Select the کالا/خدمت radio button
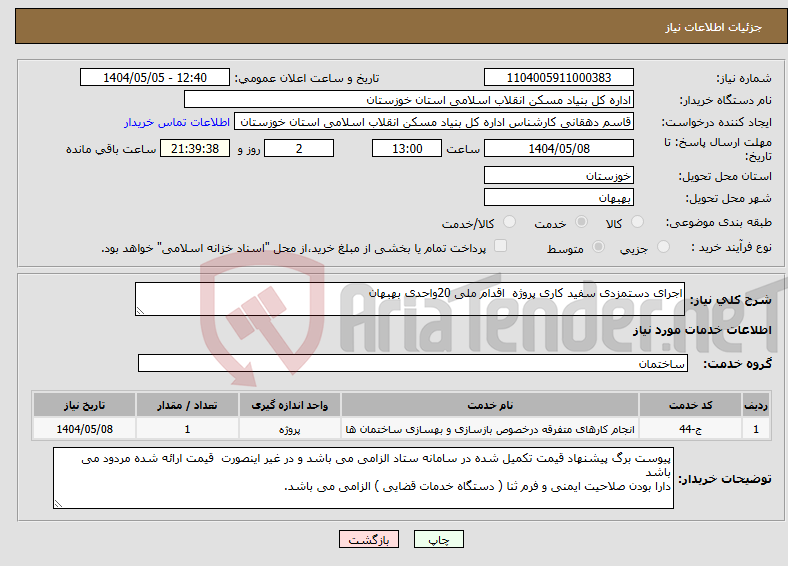This screenshot has height=566, width=788. pos(510,222)
